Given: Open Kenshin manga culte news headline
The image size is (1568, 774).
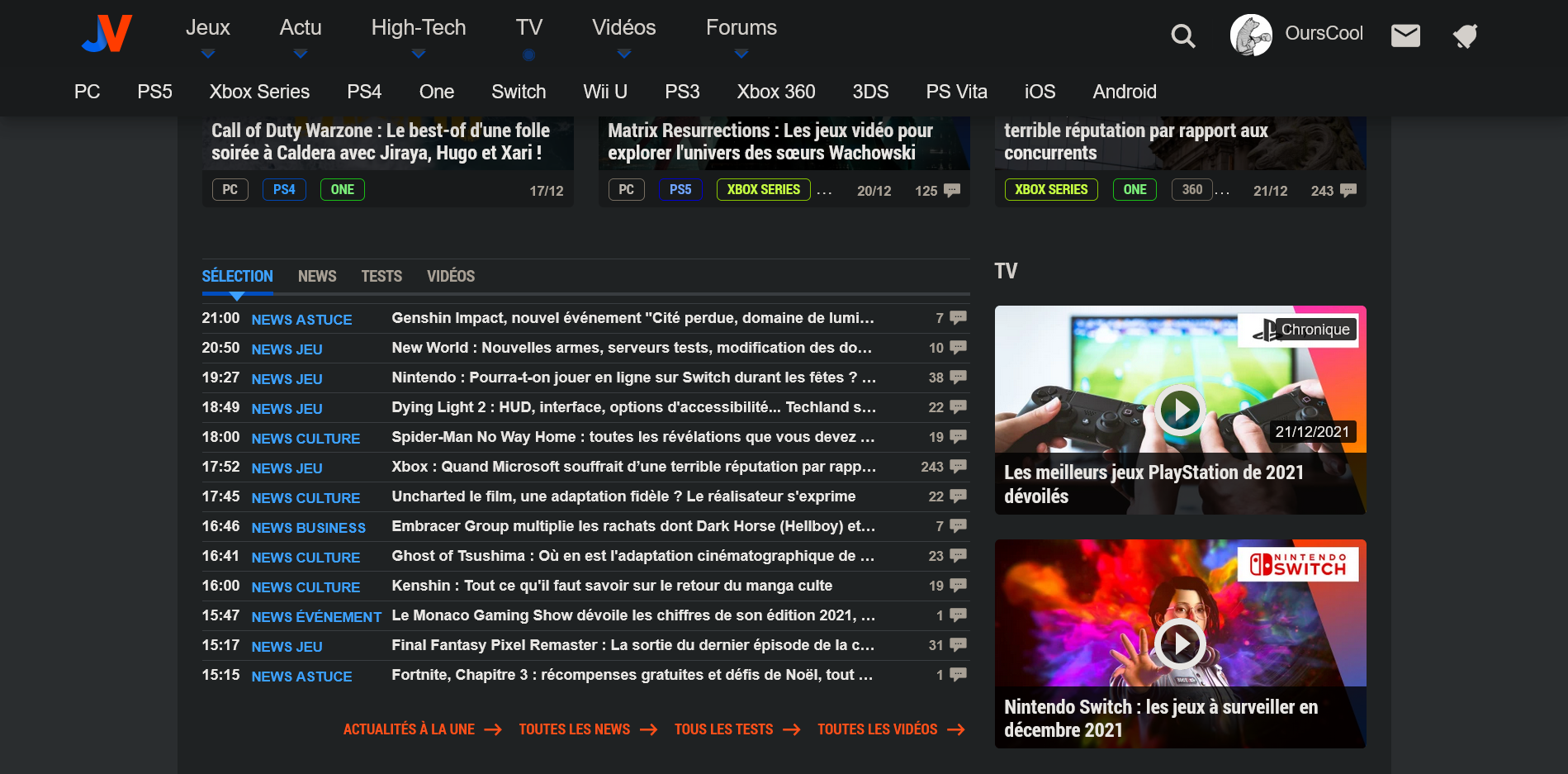Looking at the screenshot, I should click(x=612, y=586).
